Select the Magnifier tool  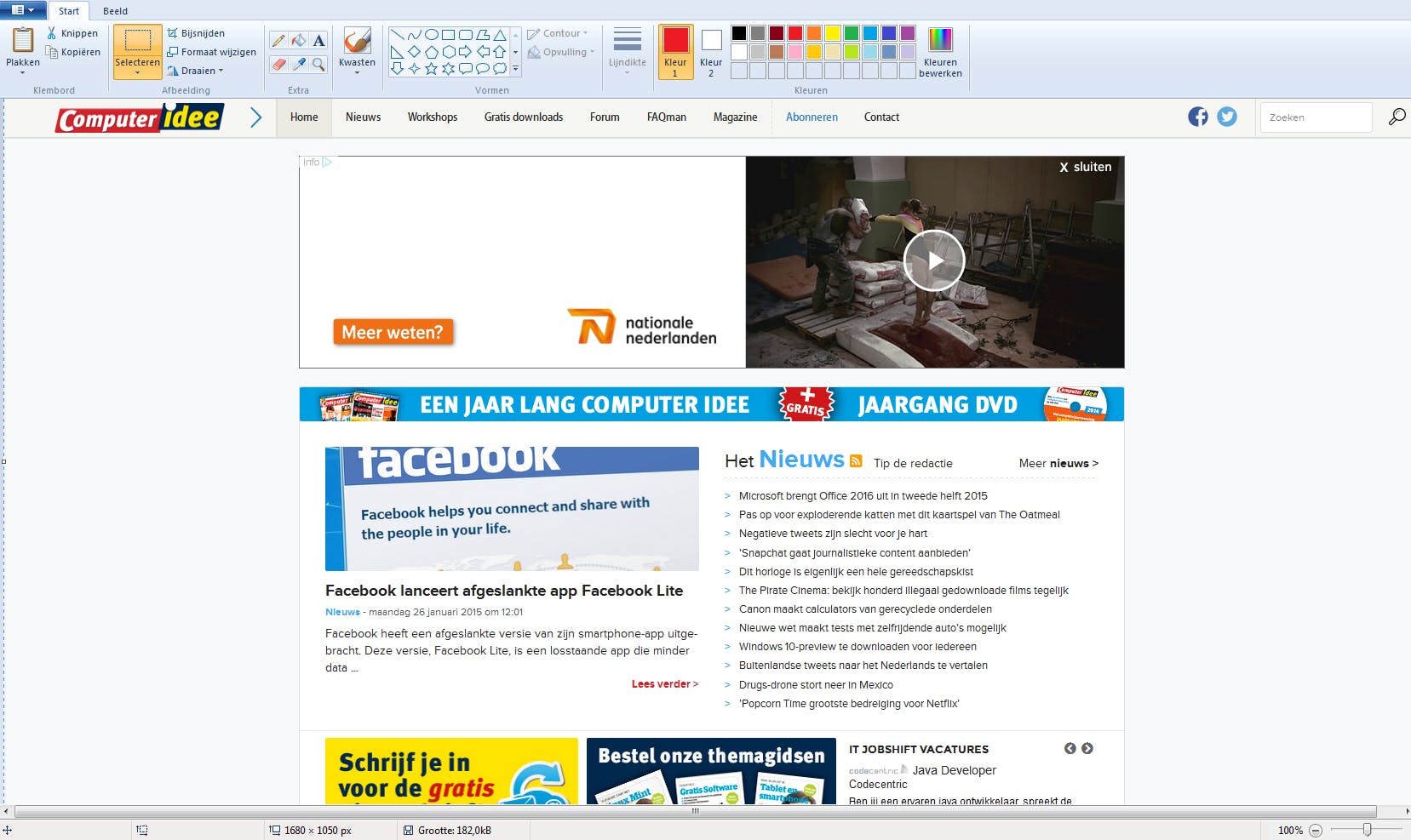(318, 64)
